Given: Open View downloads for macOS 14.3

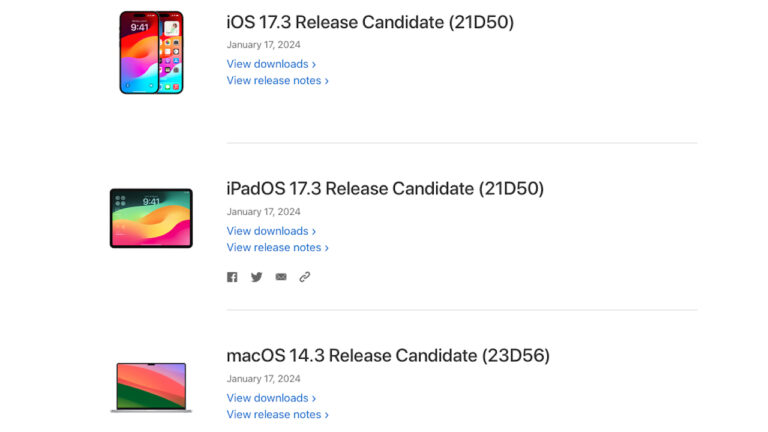Looking at the screenshot, I should point(271,398).
